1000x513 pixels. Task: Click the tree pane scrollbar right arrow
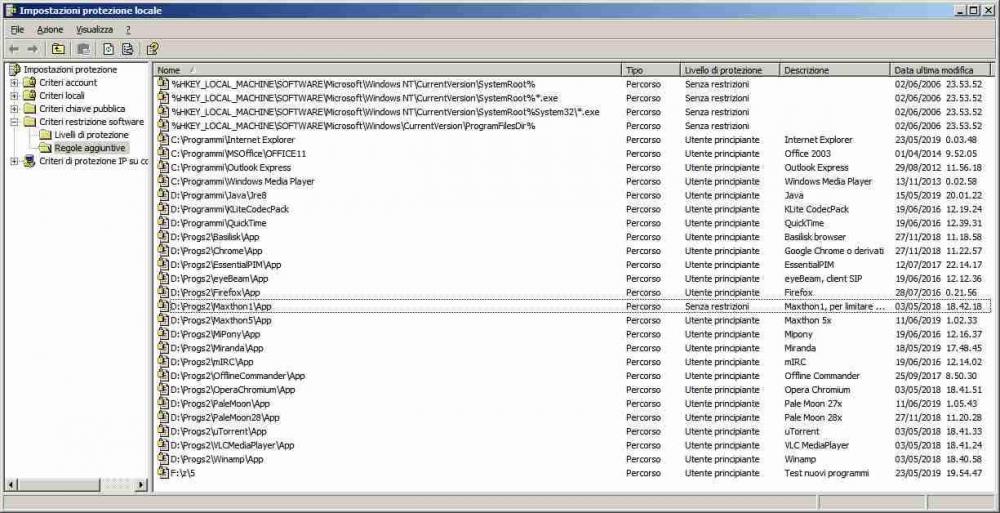tap(141, 485)
